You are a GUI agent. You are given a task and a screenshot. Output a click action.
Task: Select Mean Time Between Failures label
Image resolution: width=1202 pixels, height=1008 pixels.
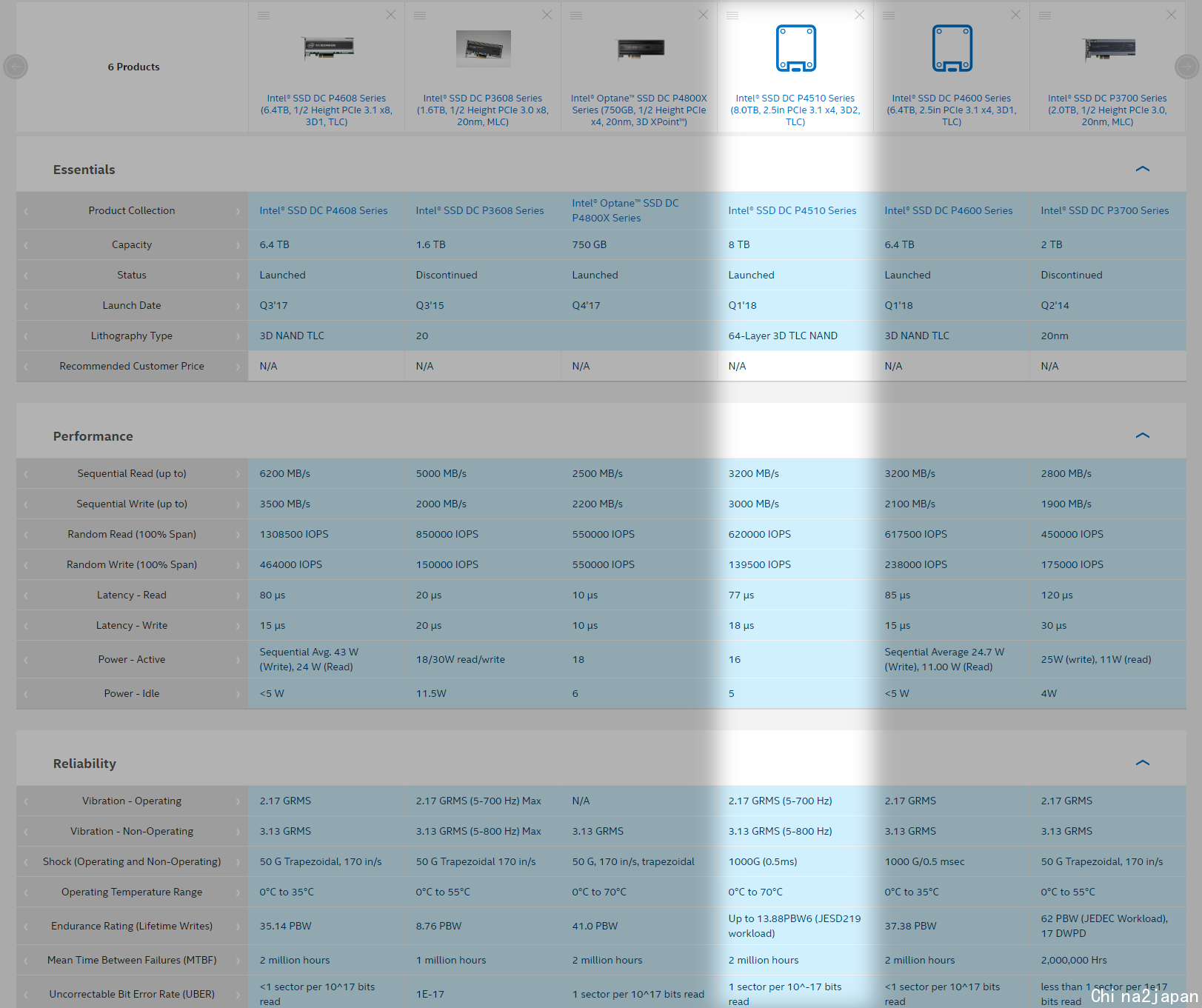(x=132, y=960)
